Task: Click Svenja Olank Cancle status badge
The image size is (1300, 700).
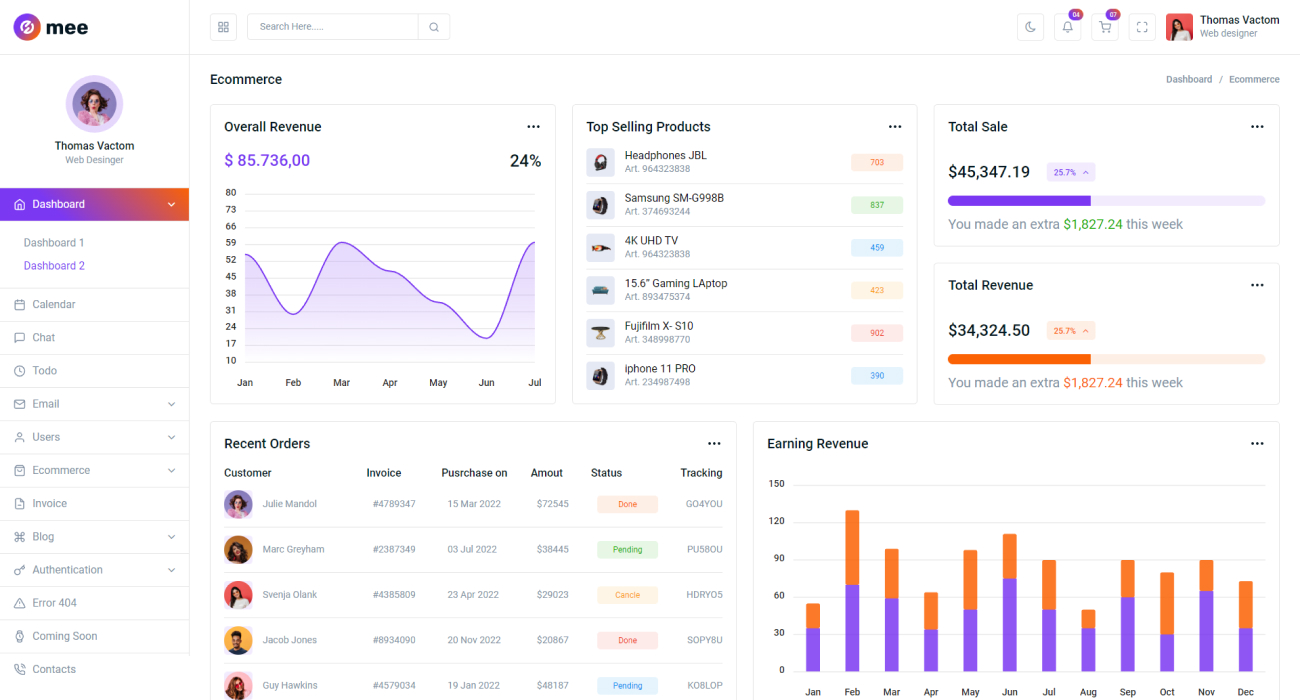Action: (627, 594)
